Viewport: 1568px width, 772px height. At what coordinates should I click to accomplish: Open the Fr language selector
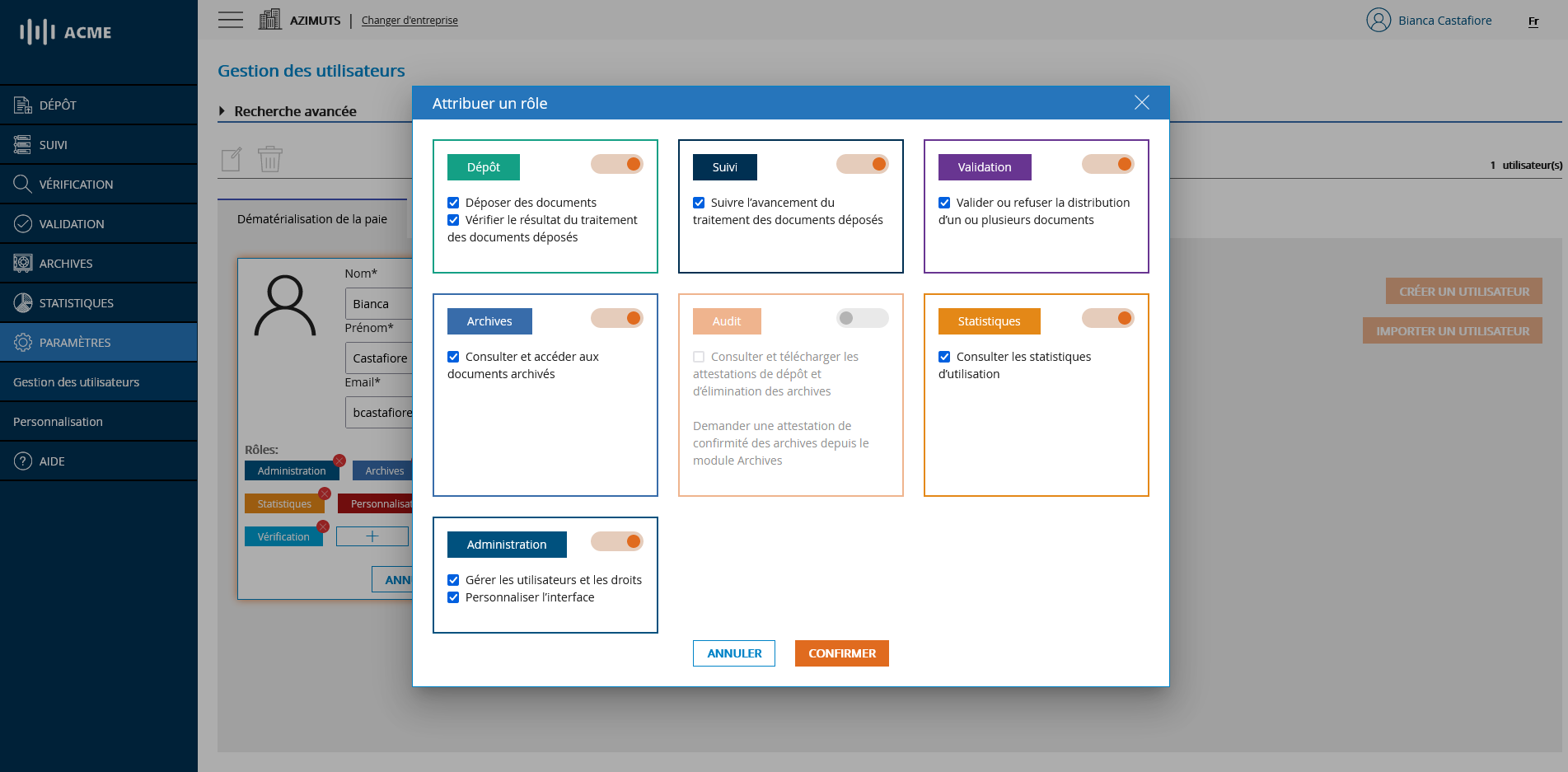(x=1533, y=21)
